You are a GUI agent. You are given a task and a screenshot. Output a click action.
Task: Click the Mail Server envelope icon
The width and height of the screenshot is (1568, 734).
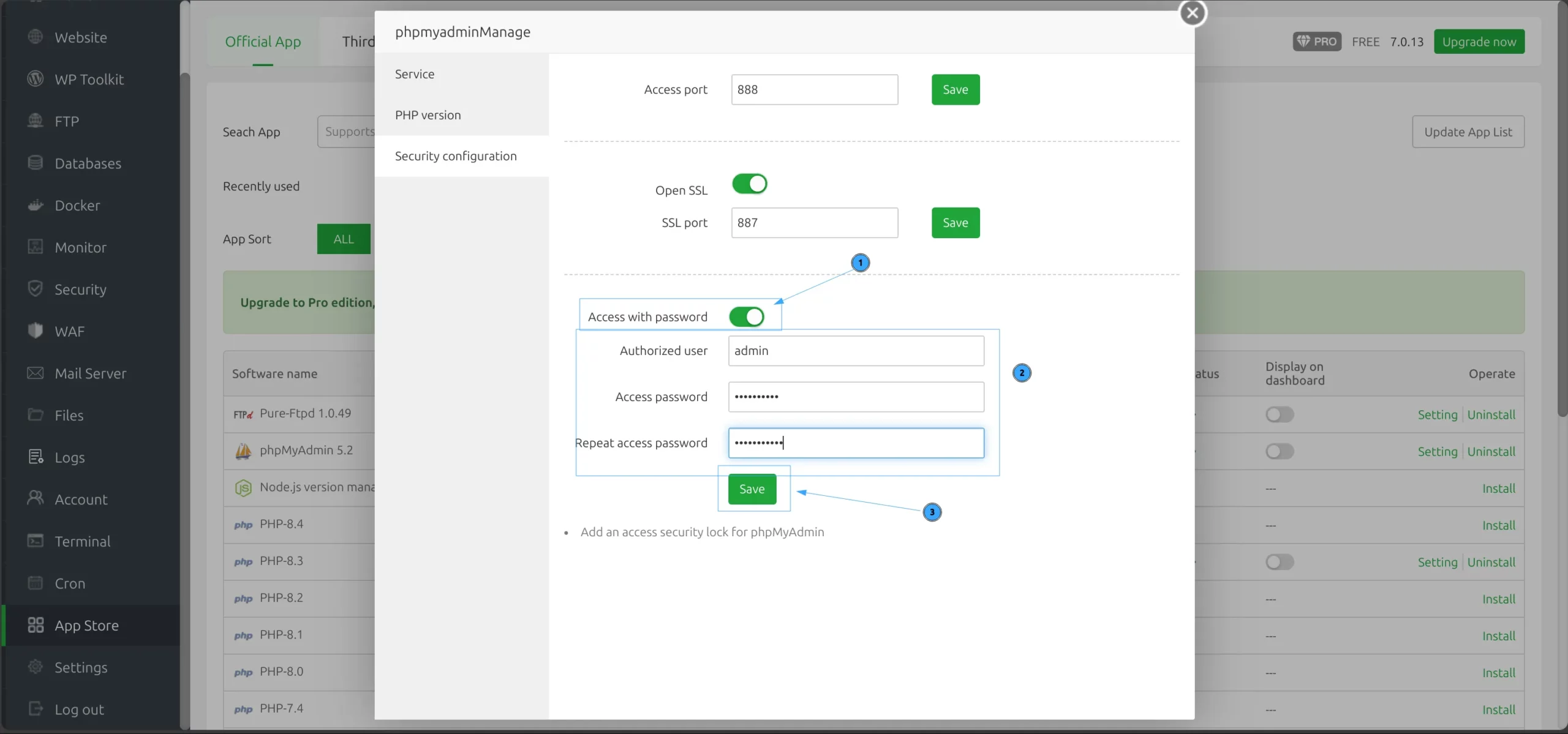(36, 373)
